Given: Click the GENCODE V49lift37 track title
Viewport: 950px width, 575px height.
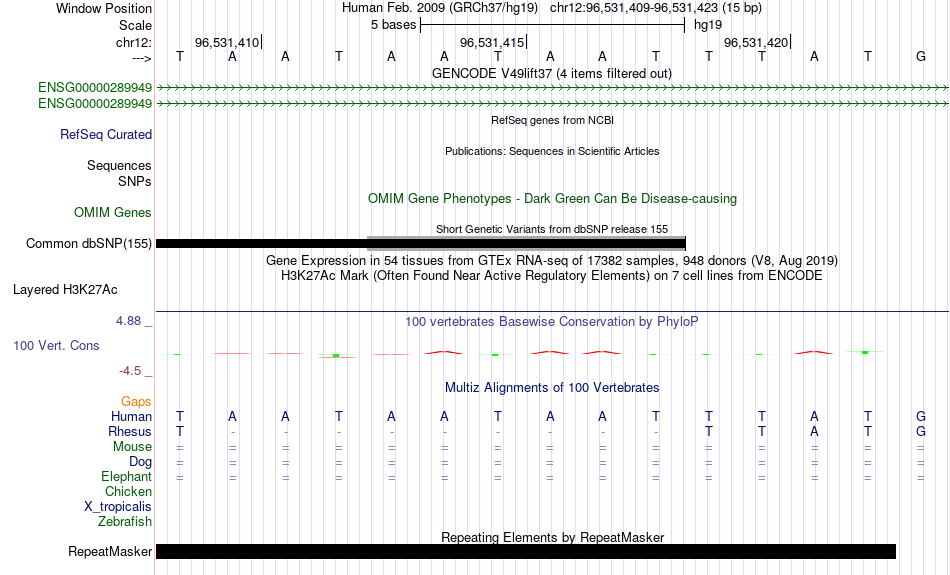Looking at the screenshot, I should tap(552, 73).
